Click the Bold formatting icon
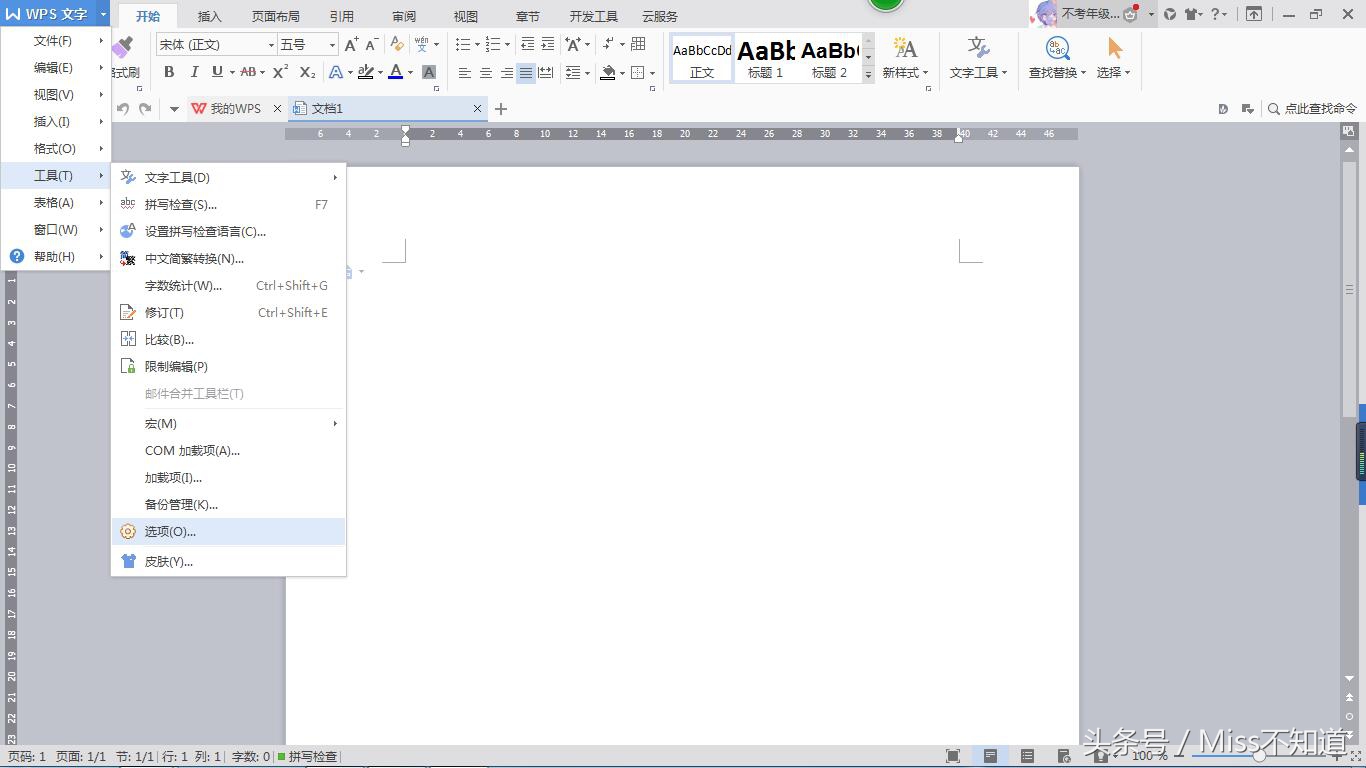Image resolution: width=1366 pixels, height=768 pixels. (169, 72)
